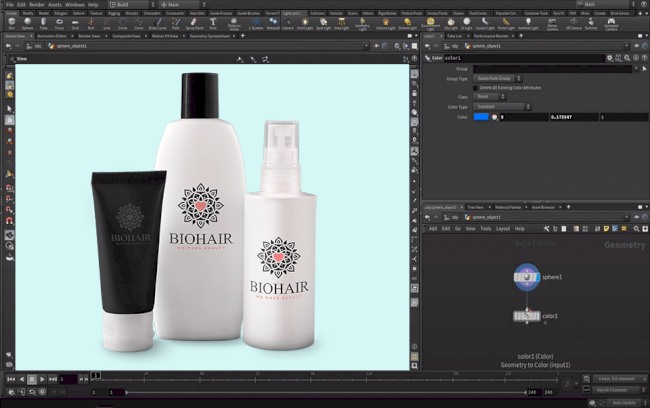The width and height of the screenshot is (650, 408).
Task: Click the search icon in network editor toolbar
Action: coord(636,228)
